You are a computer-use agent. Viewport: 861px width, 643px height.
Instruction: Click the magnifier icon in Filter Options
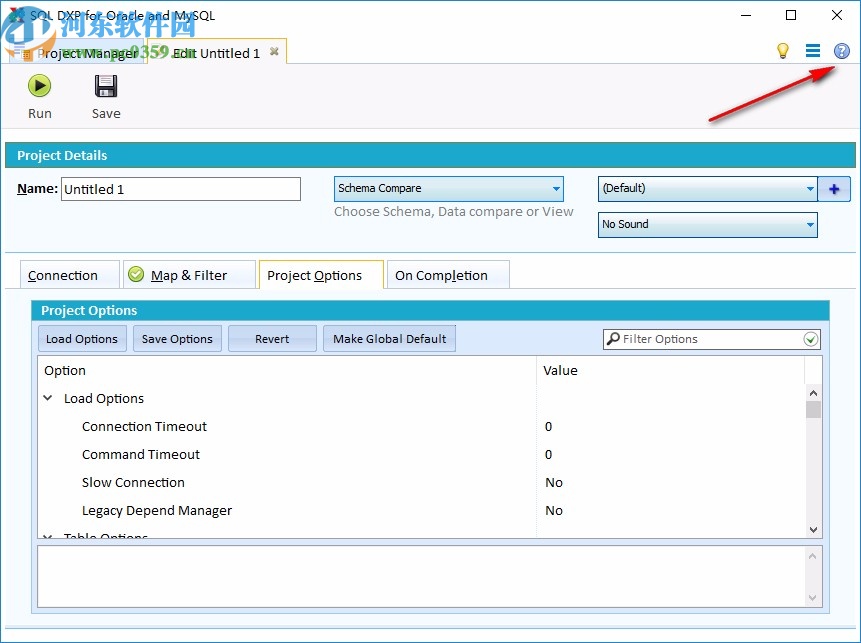click(x=613, y=339)
